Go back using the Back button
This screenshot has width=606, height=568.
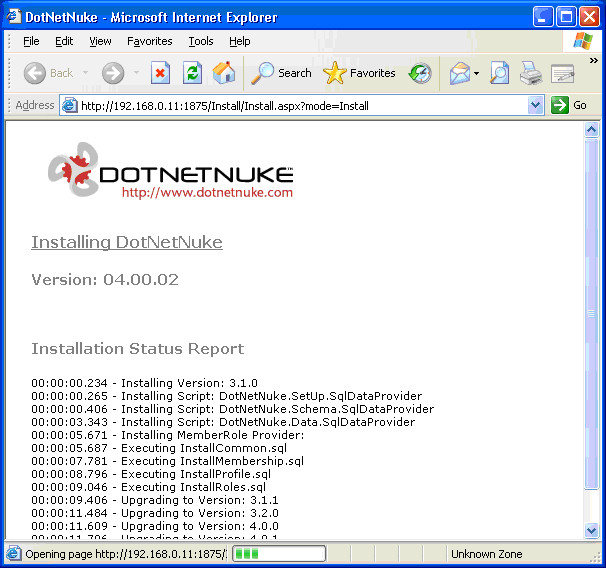click(x=48, y=73)
